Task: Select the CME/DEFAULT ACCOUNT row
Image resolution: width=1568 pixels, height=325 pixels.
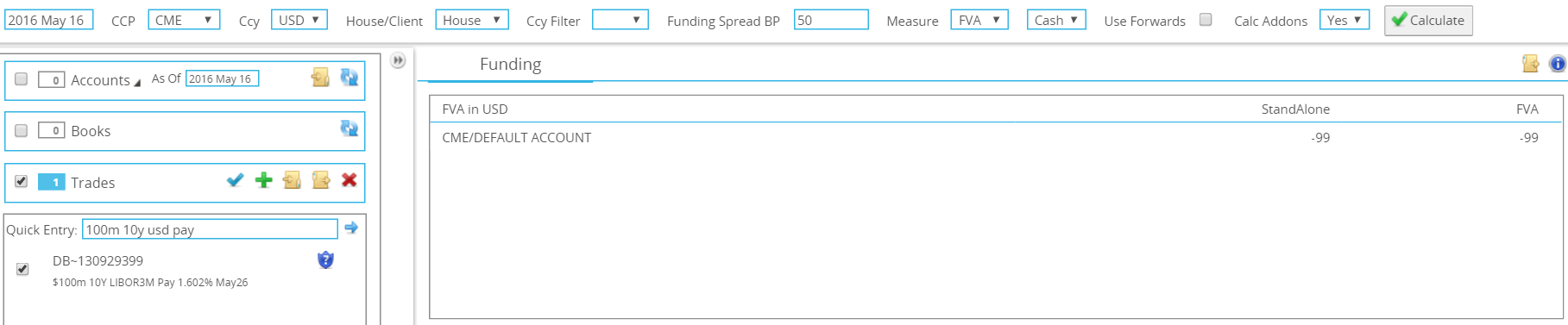Action: tap(990, 138)
